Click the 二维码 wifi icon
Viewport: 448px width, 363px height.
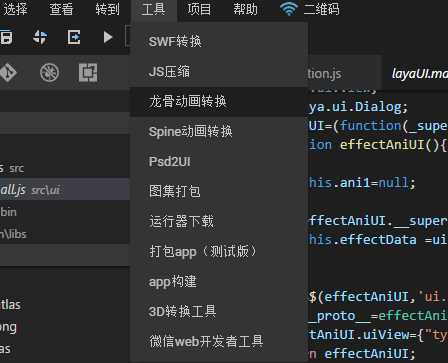click(x=289, y=9)
